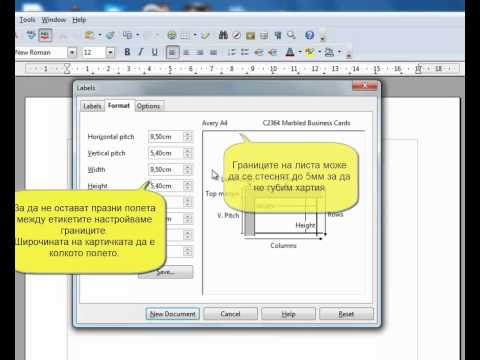Click the Vertical pitch value field

[x=166, y=153]
